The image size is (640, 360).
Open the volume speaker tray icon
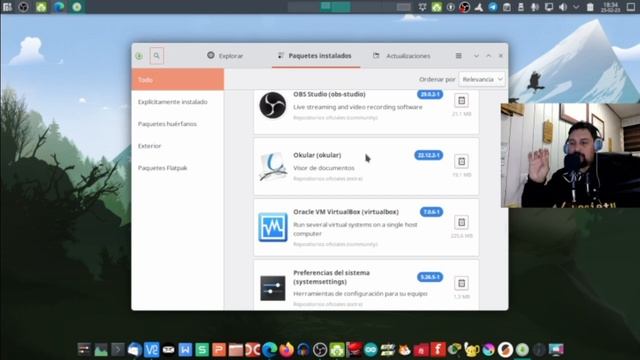coord(562,7)
